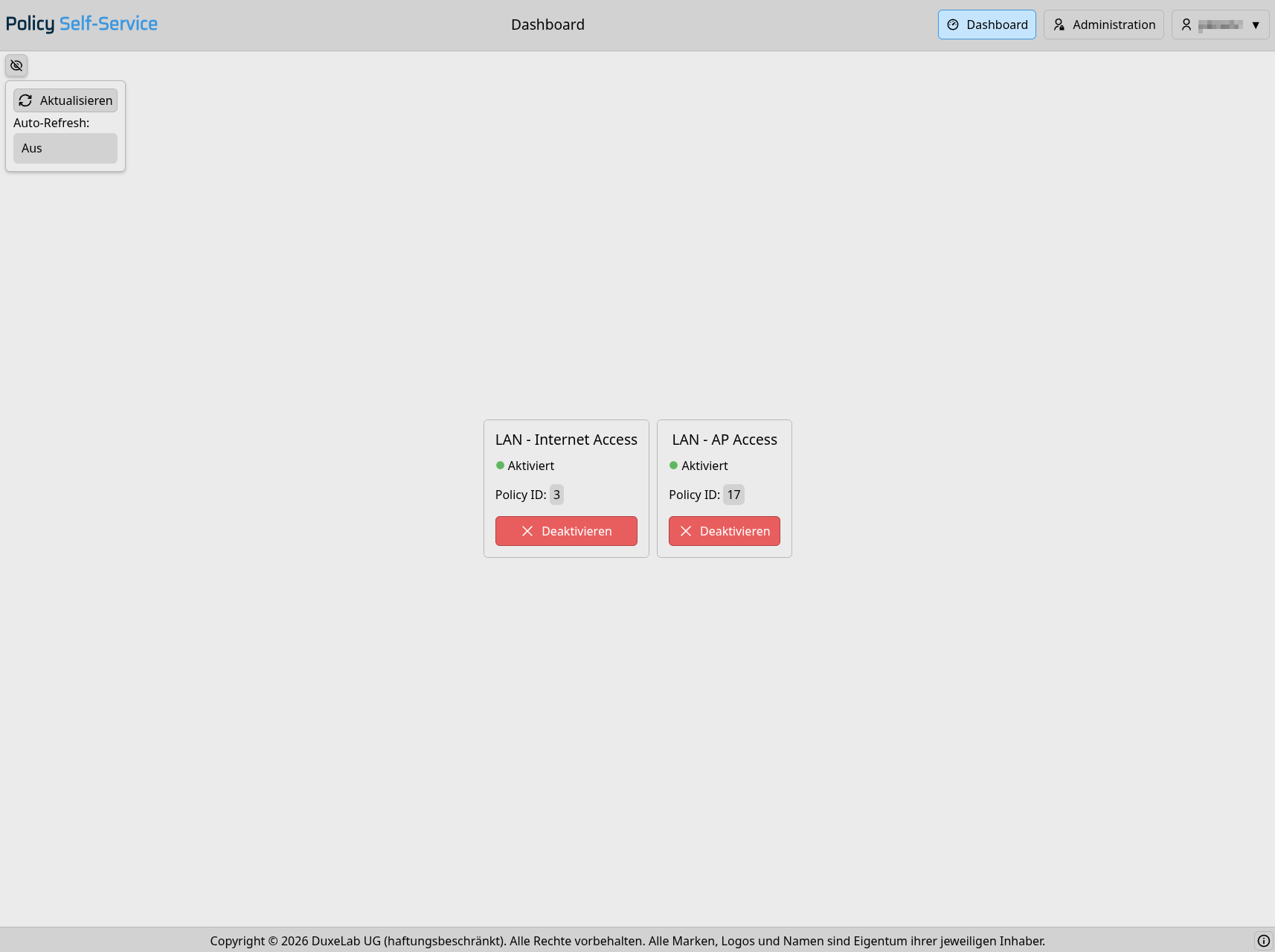1275x952 pixels.
Task: Click the Auto-Refresh label
Action: point(51,123)
